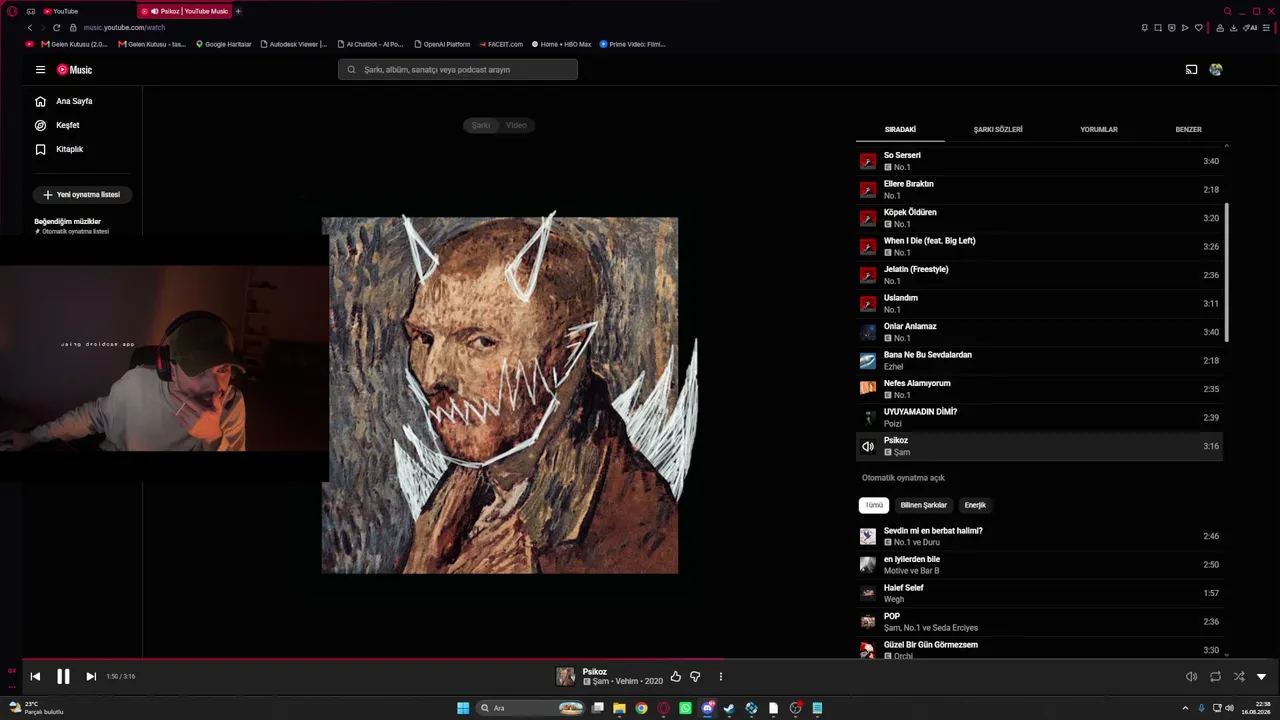Click the speaker icon on the Psikoz row
1280x720 pixels.
[x=868, y=446]
